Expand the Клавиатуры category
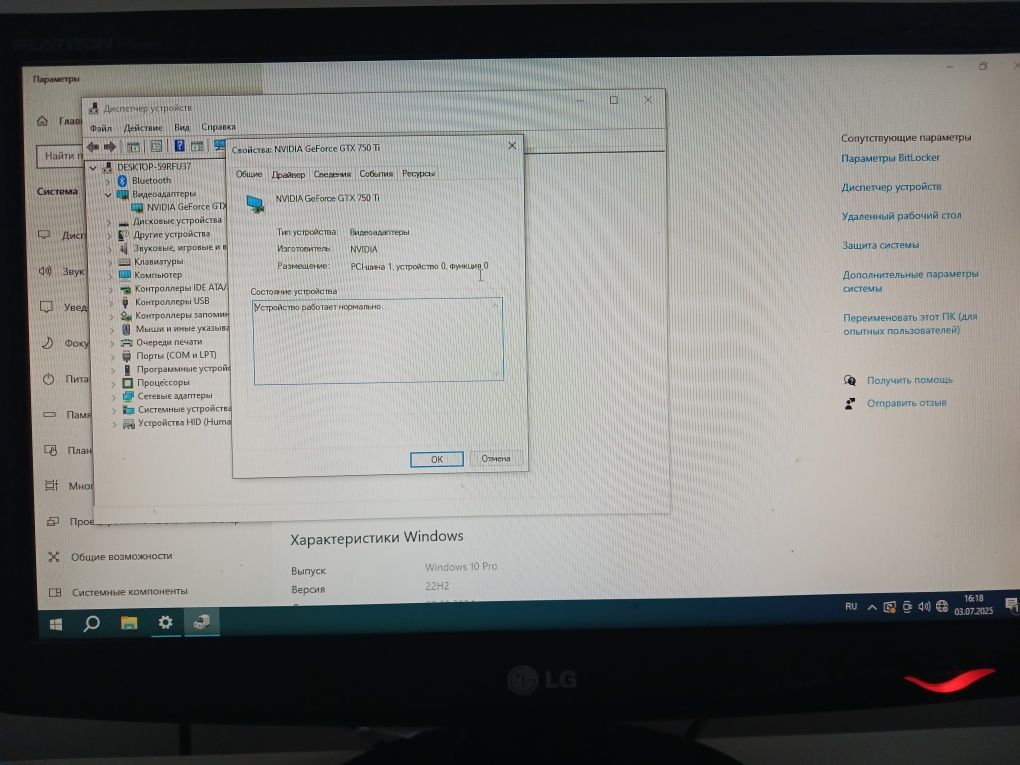This screenshot has width=1020, height=765. 110,262
